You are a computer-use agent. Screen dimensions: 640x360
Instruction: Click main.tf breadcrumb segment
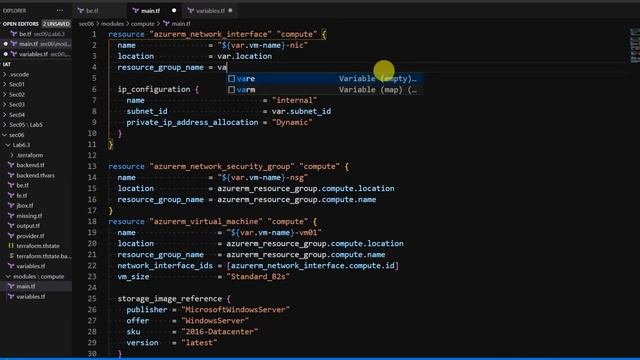pyautogui.click(x=180, y=24)
